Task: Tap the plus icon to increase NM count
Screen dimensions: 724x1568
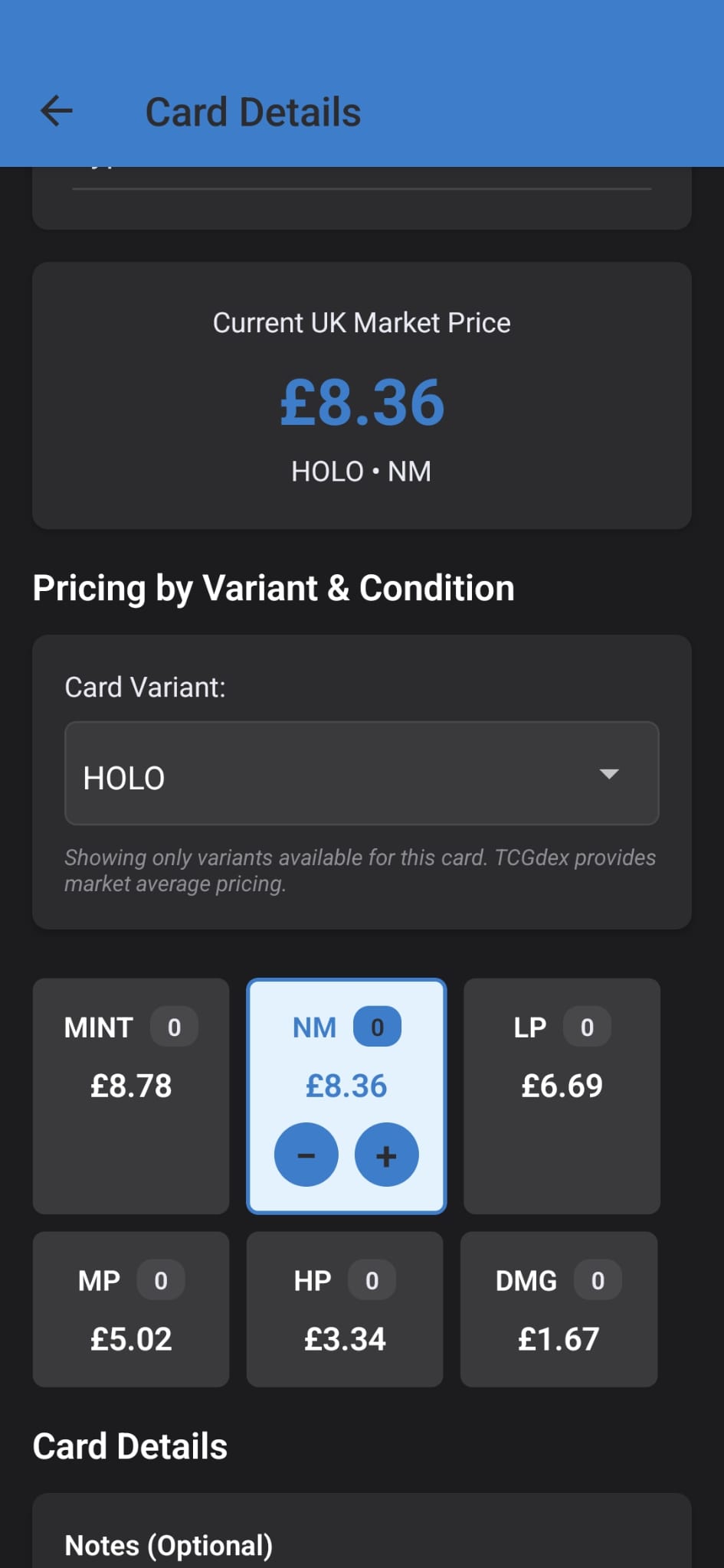Action: tap(386, 1155)
